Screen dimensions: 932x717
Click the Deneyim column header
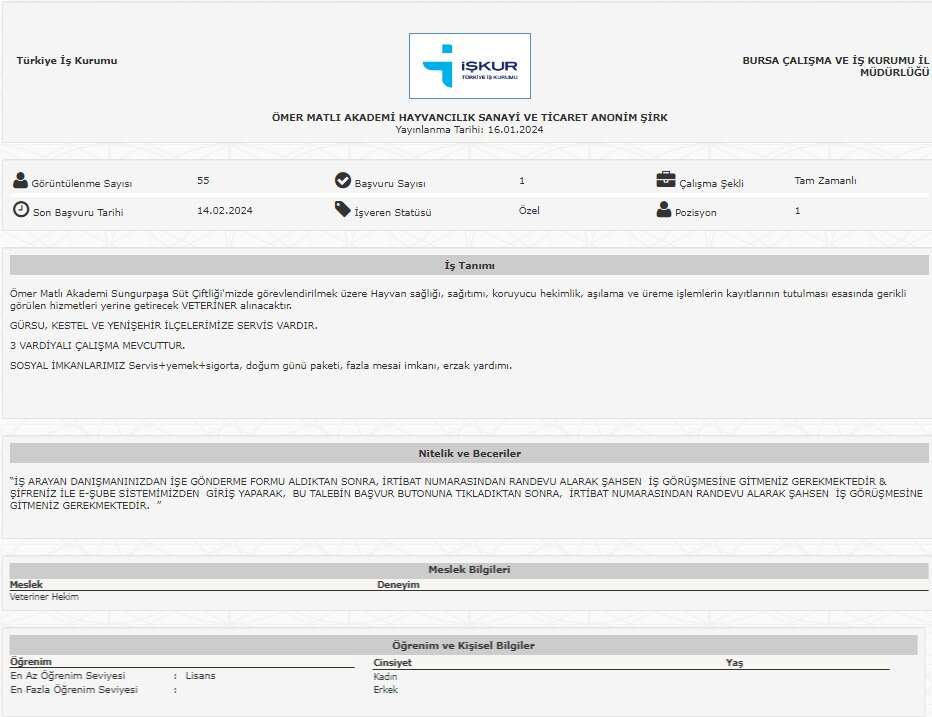point(398,585)
